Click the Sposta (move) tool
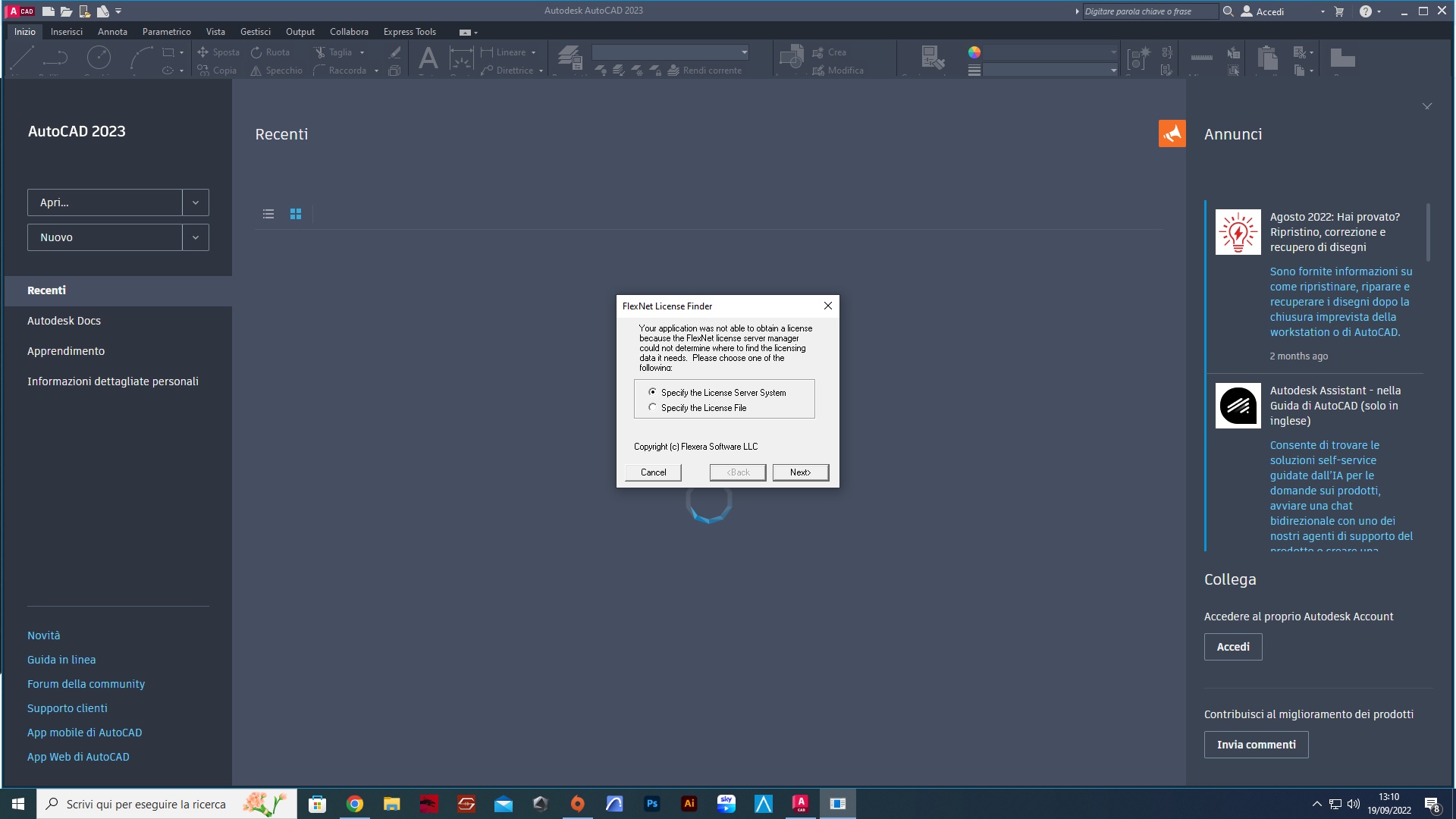The image size is (1456, 819). (x=218, y=52)
